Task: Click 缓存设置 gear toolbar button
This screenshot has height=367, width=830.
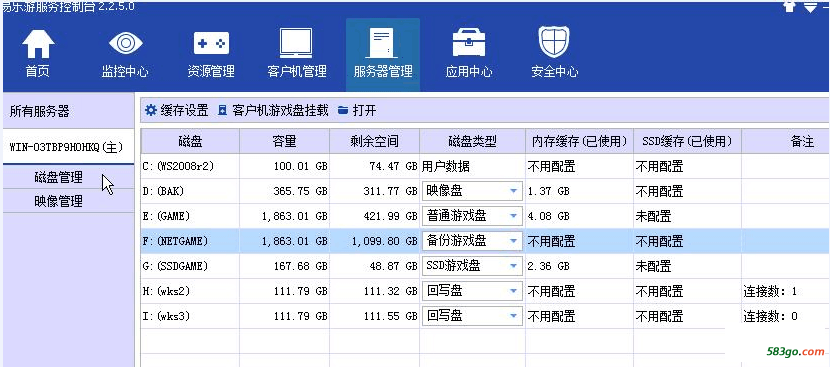Action: click(x=177, y=110)
